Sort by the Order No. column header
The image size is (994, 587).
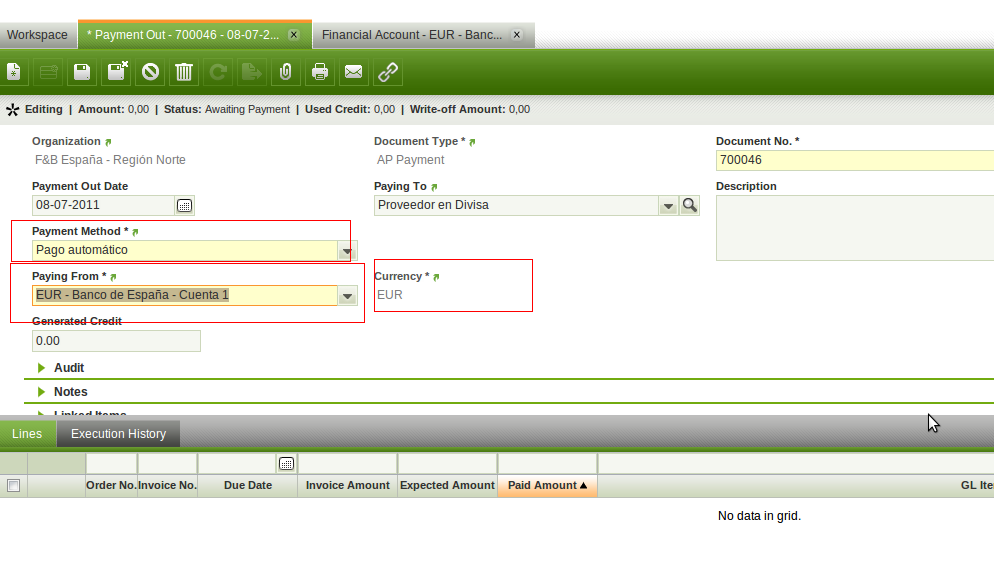(112, 486)
